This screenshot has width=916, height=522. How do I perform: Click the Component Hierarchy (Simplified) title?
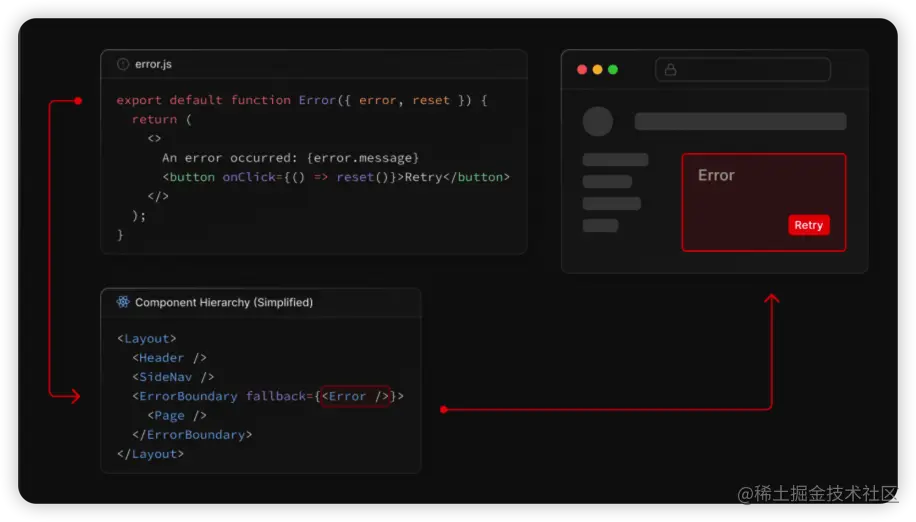224,302
